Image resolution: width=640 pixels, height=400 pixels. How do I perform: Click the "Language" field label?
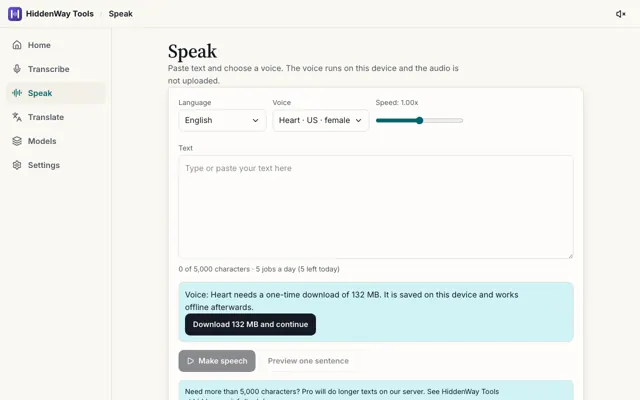click(x=195, y=102)
